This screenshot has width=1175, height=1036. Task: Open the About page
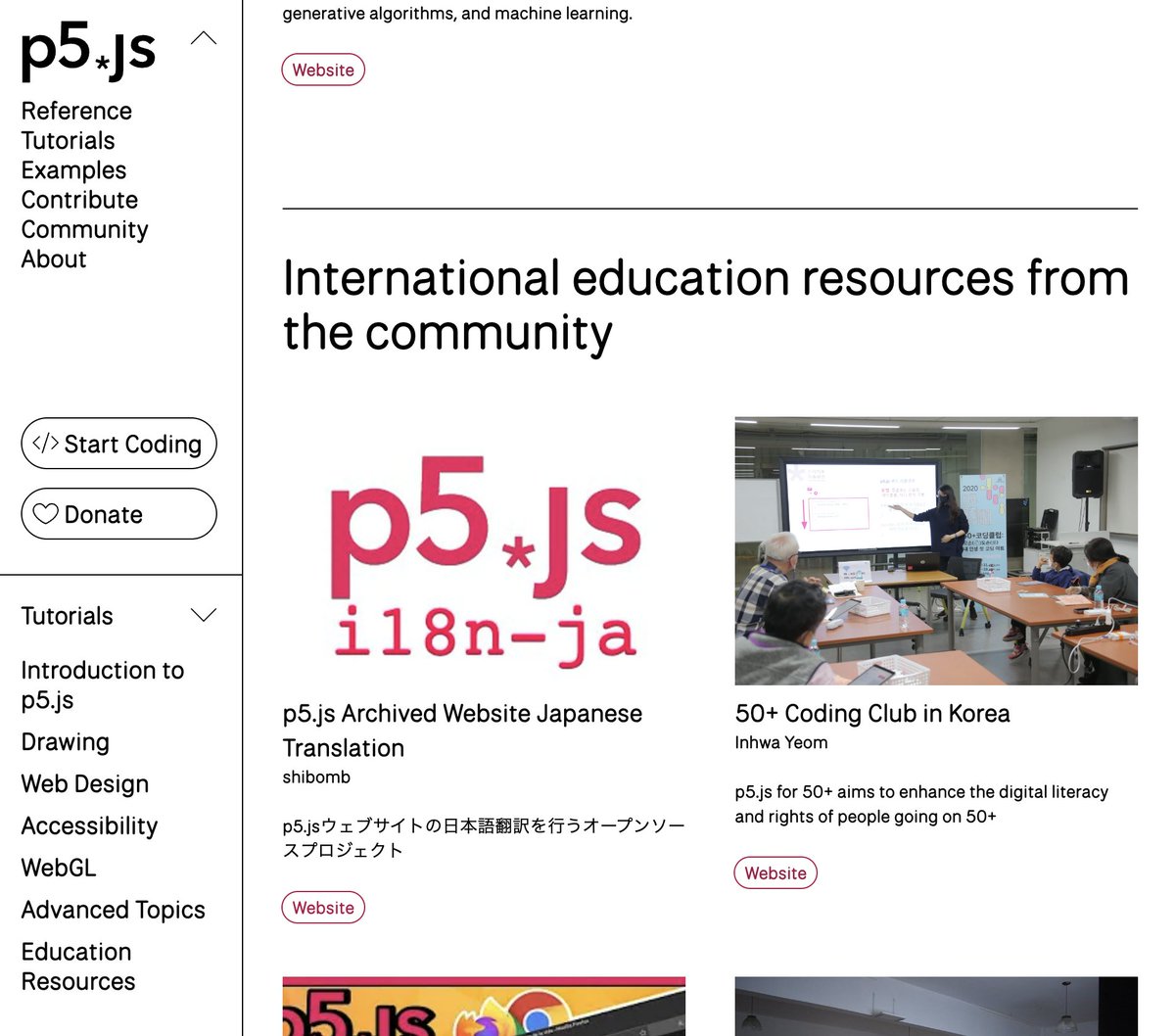tap(54, 259)
